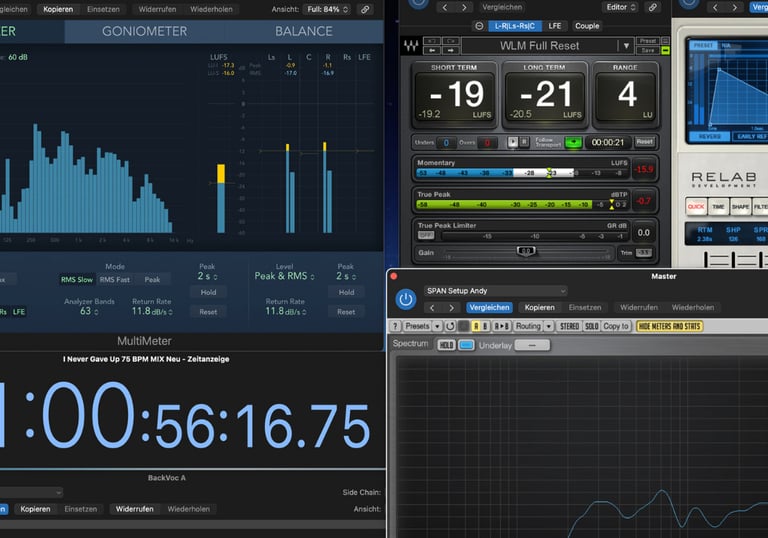768x538 pixels.
Task: Enable RMS Slow analyzer mode
Action: 77,280
